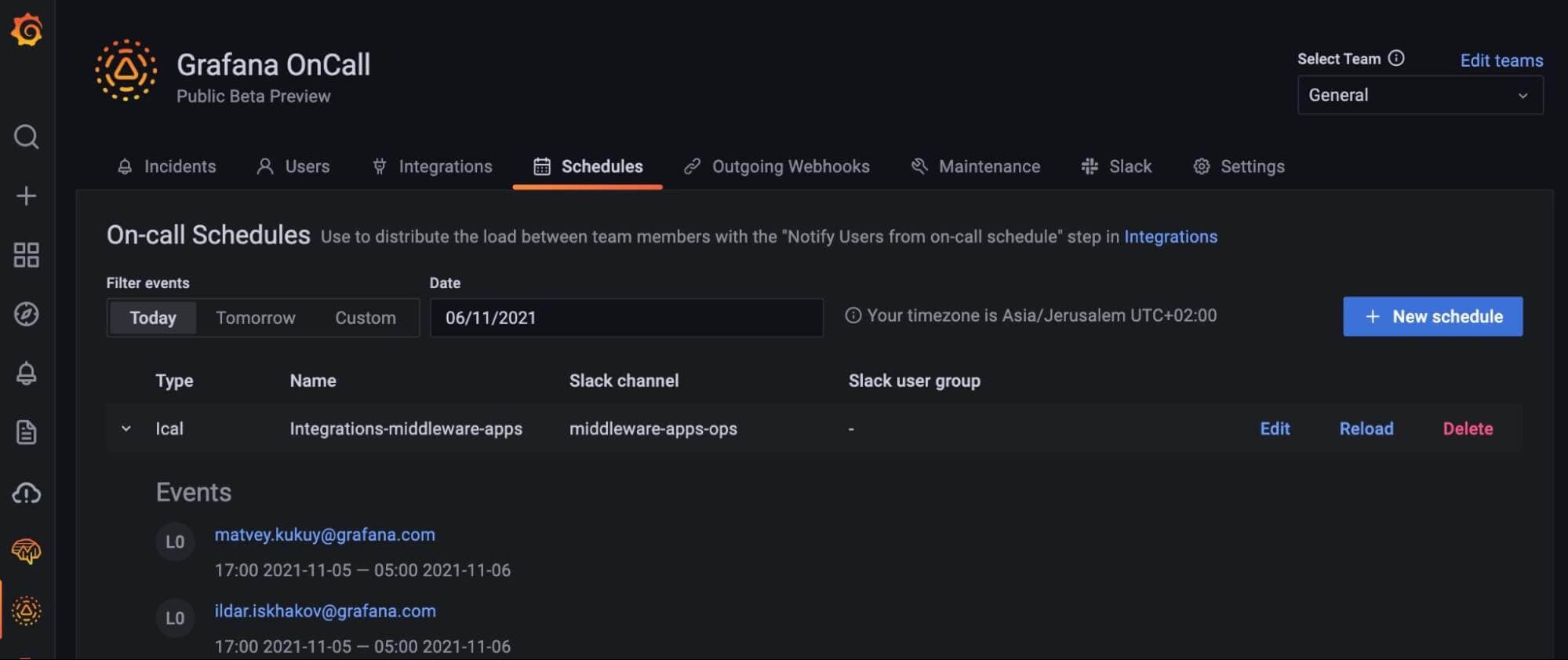
Task: Switch to the Incidents tab
Action: click(x=166, y=166)
